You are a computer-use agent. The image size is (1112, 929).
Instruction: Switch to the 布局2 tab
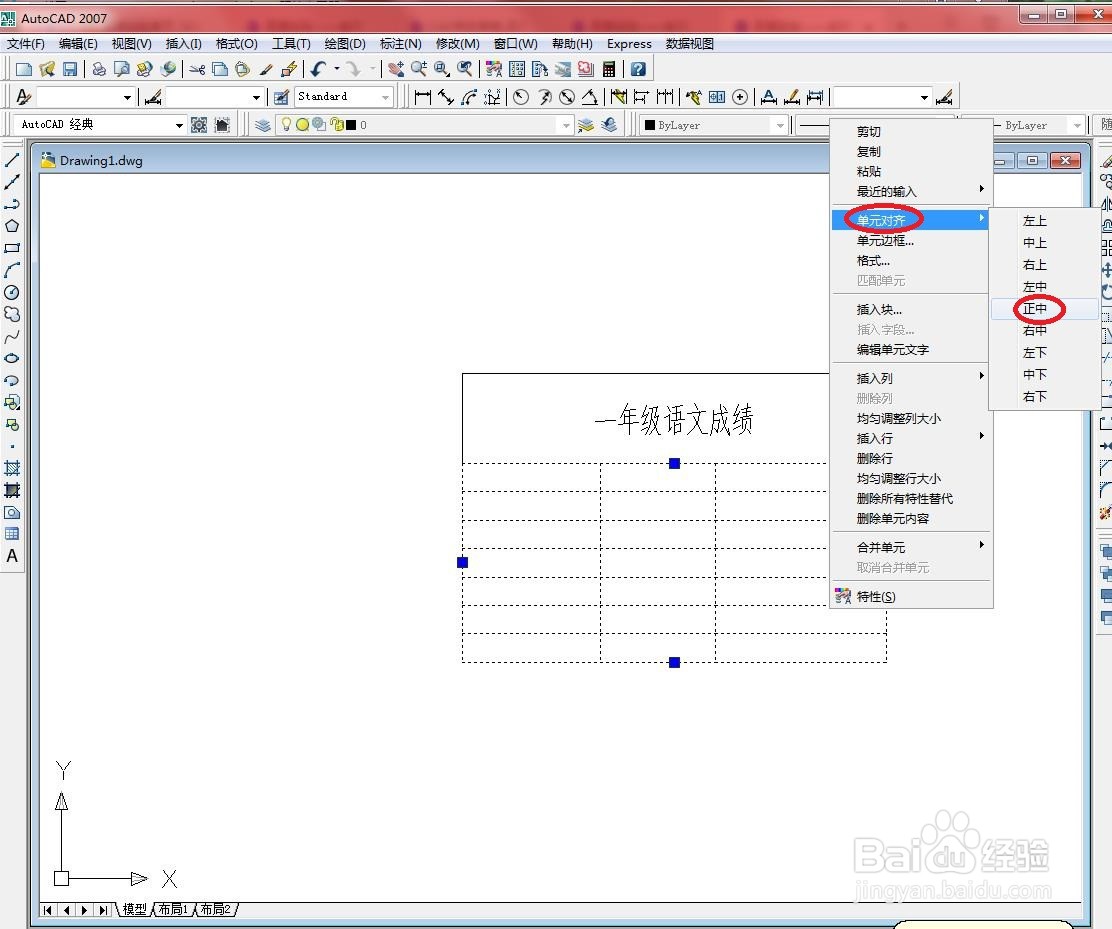coord(215,909)
